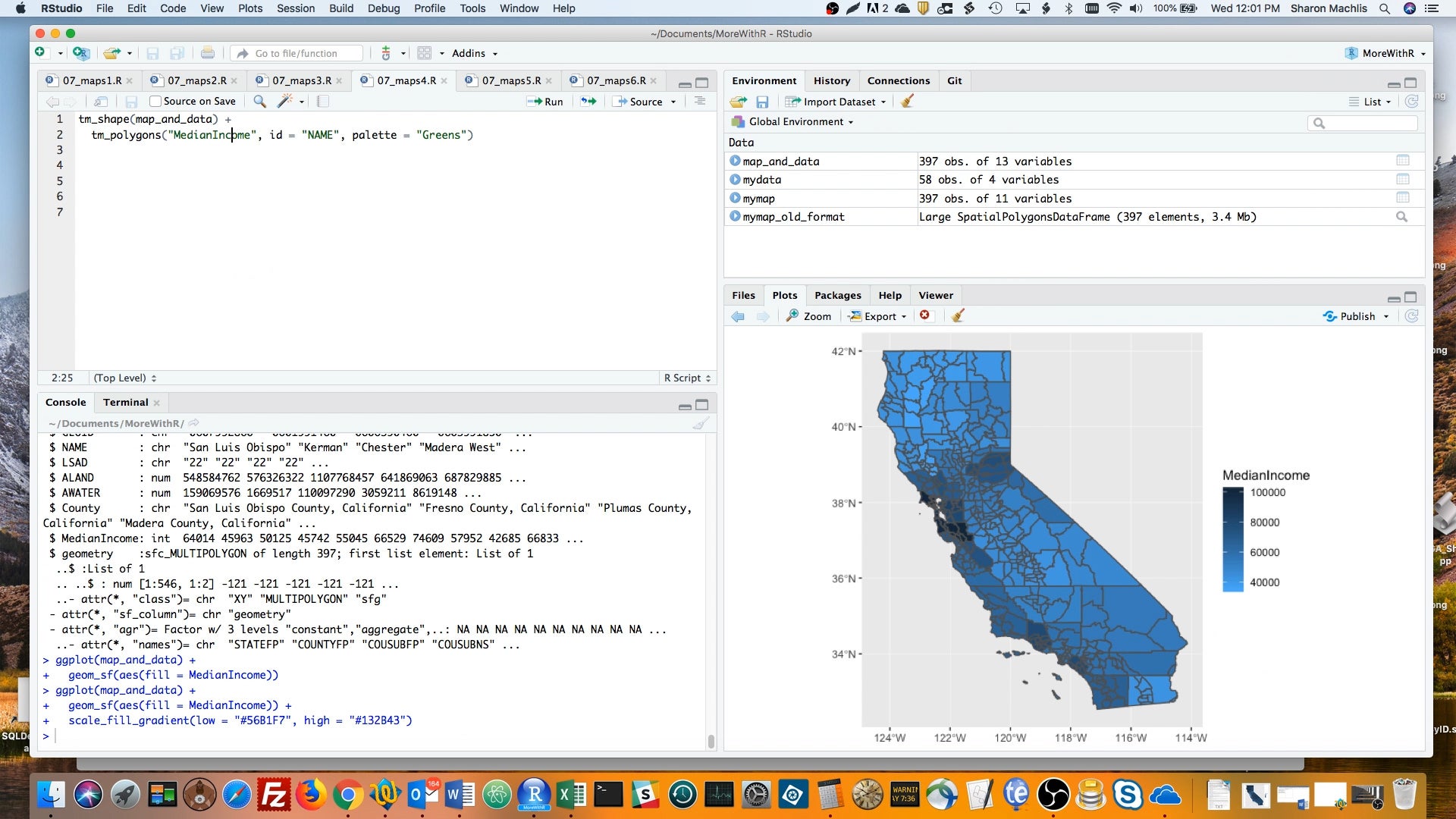Click the find/replace magnifier in editor toolbar

point(259,102)
